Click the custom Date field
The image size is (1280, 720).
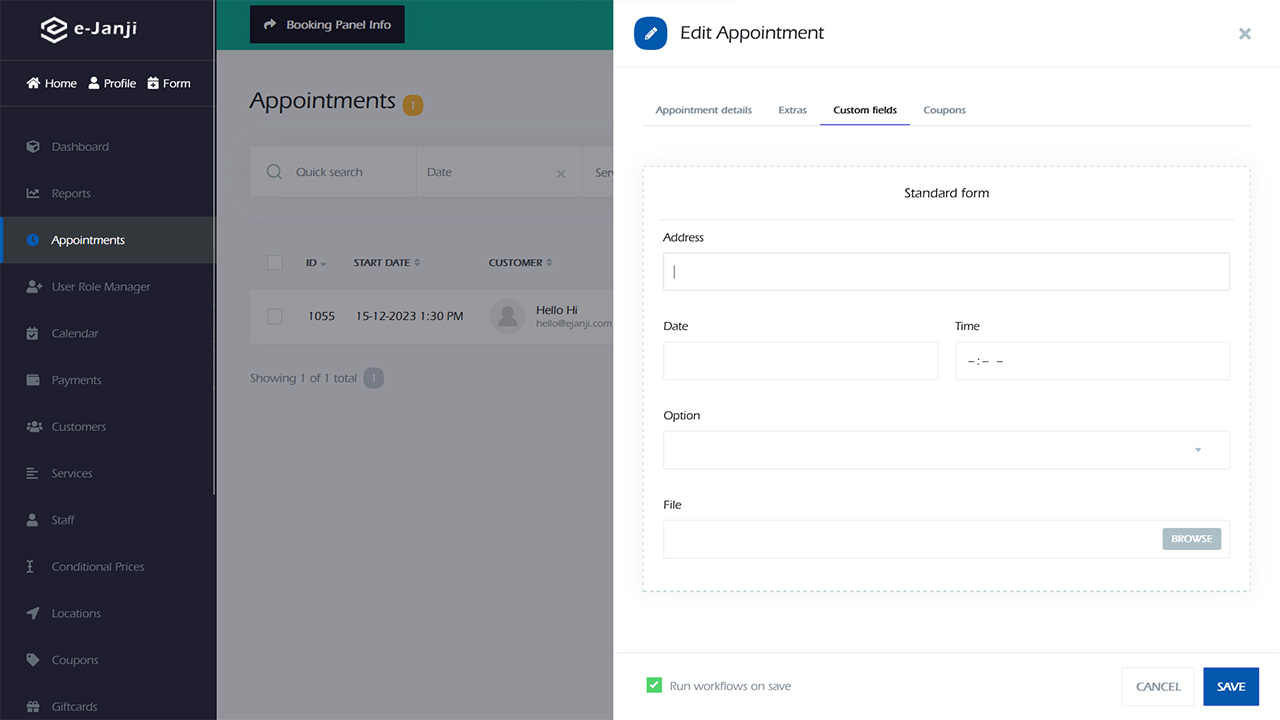[x=801, y=361]
